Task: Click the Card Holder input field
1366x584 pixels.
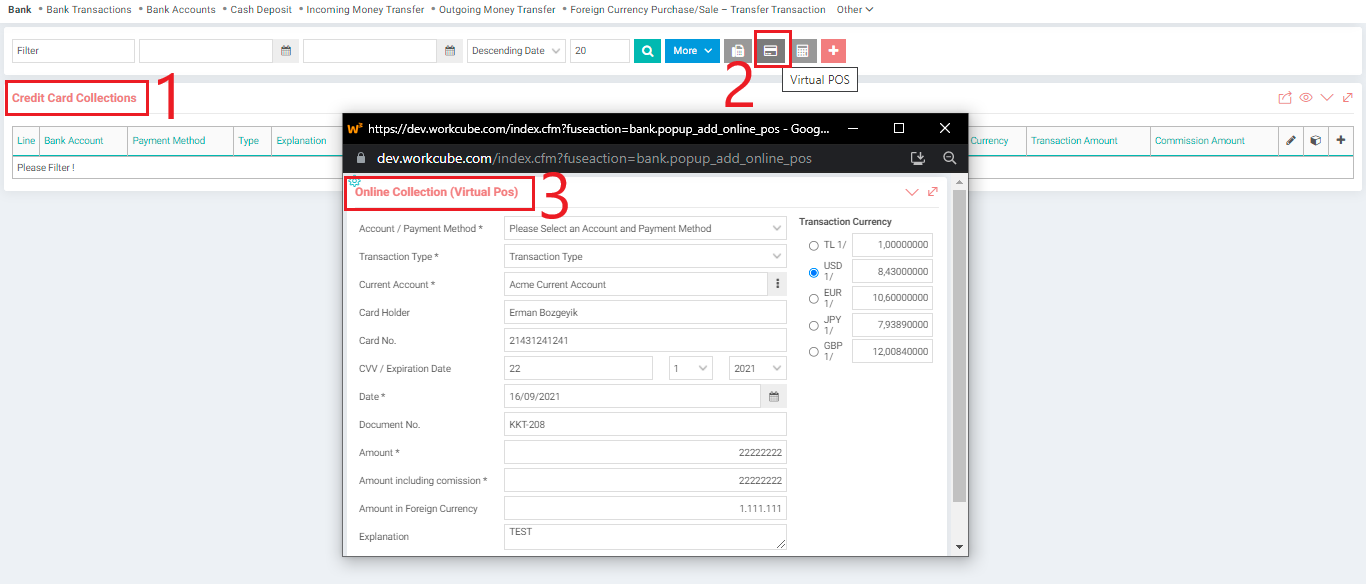Action: pyautogui.click(x=645, y=312)
